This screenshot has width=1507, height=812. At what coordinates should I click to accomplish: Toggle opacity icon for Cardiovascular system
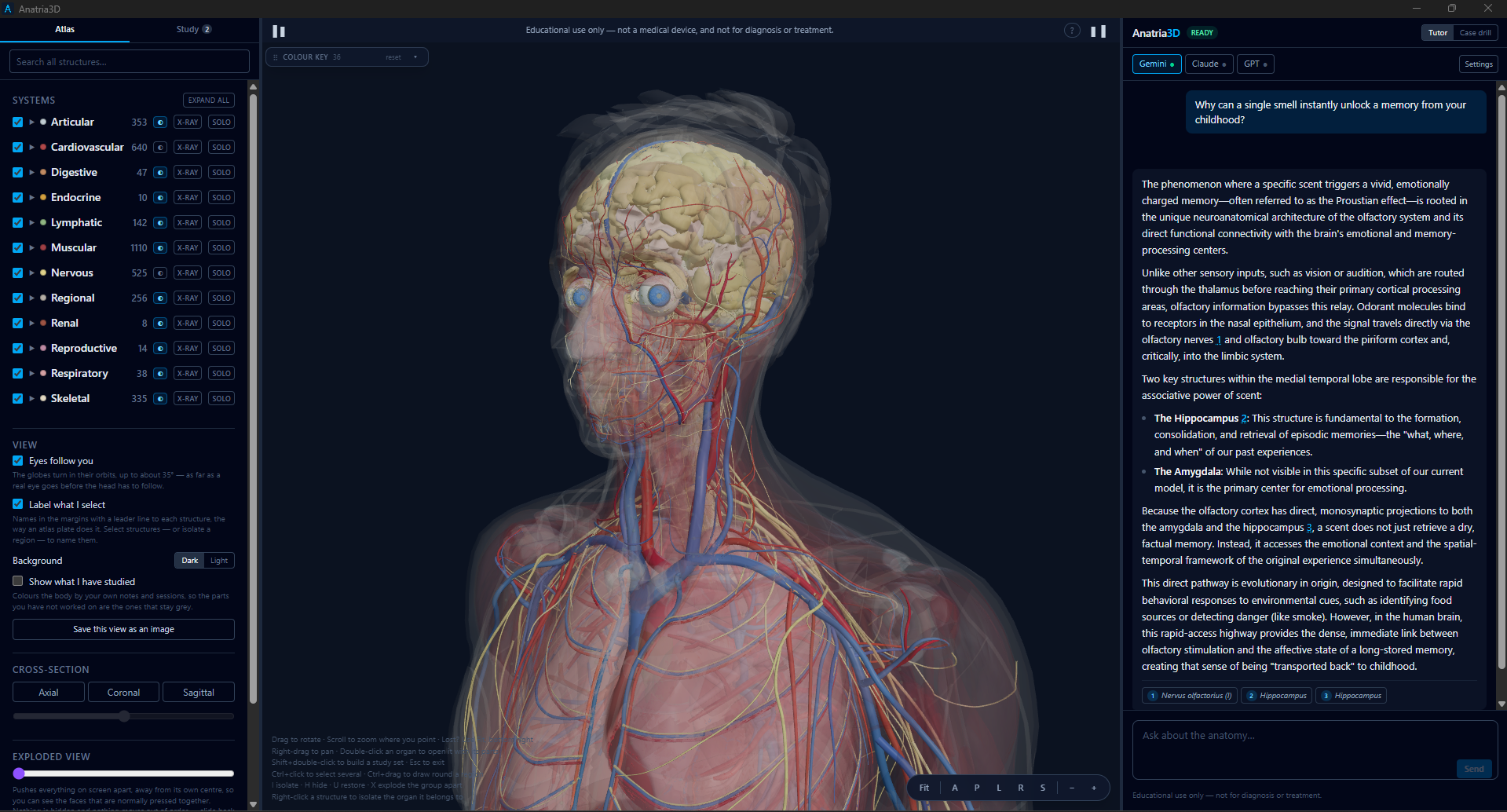point(160,148)
